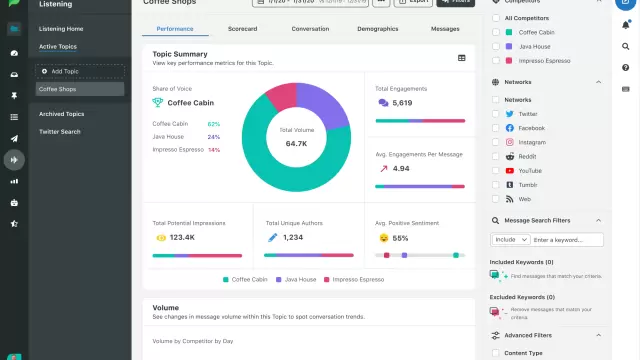This screenshot has height=360, width=640.
Task: Open the publishing paper plane sidebar icon
Action: point(14,139)
